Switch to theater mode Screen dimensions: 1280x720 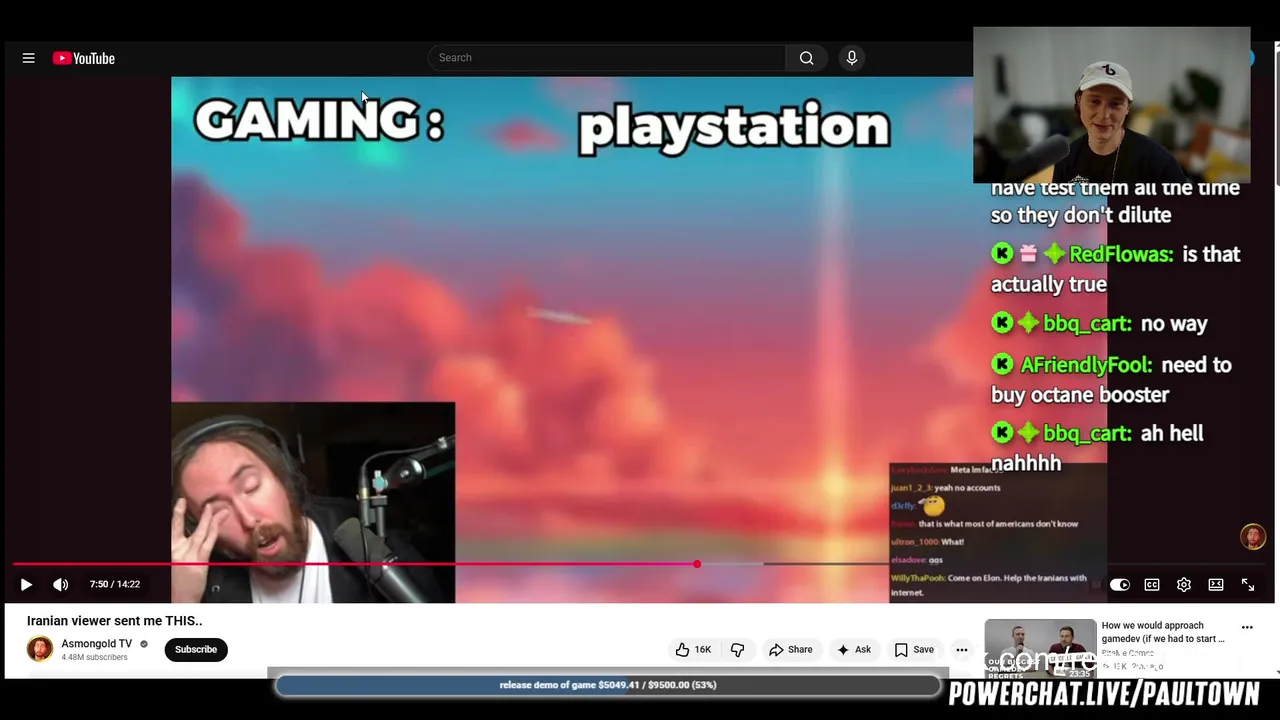1216,584
